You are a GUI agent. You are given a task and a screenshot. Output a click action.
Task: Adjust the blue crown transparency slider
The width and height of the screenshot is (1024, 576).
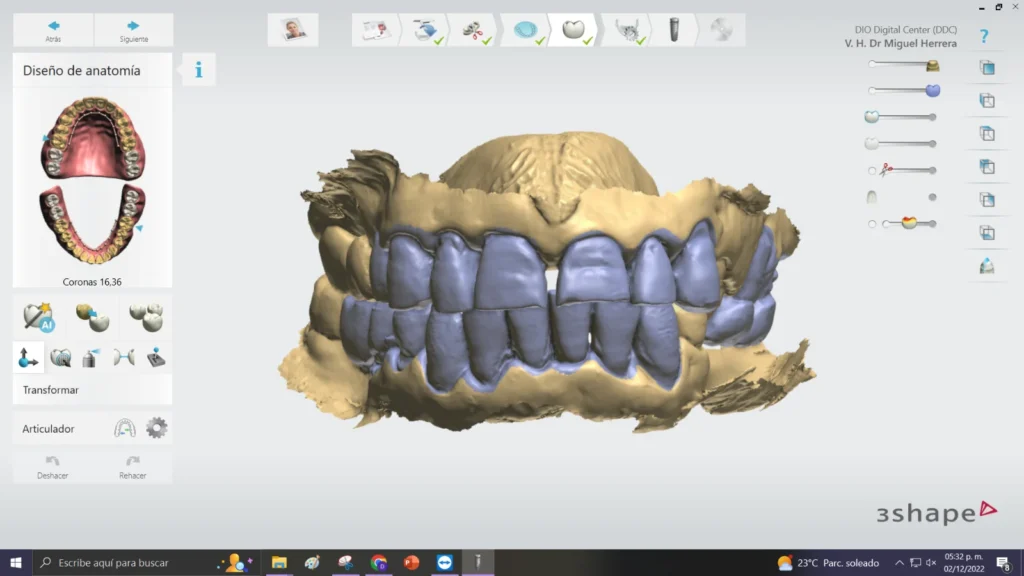point(904,91)
